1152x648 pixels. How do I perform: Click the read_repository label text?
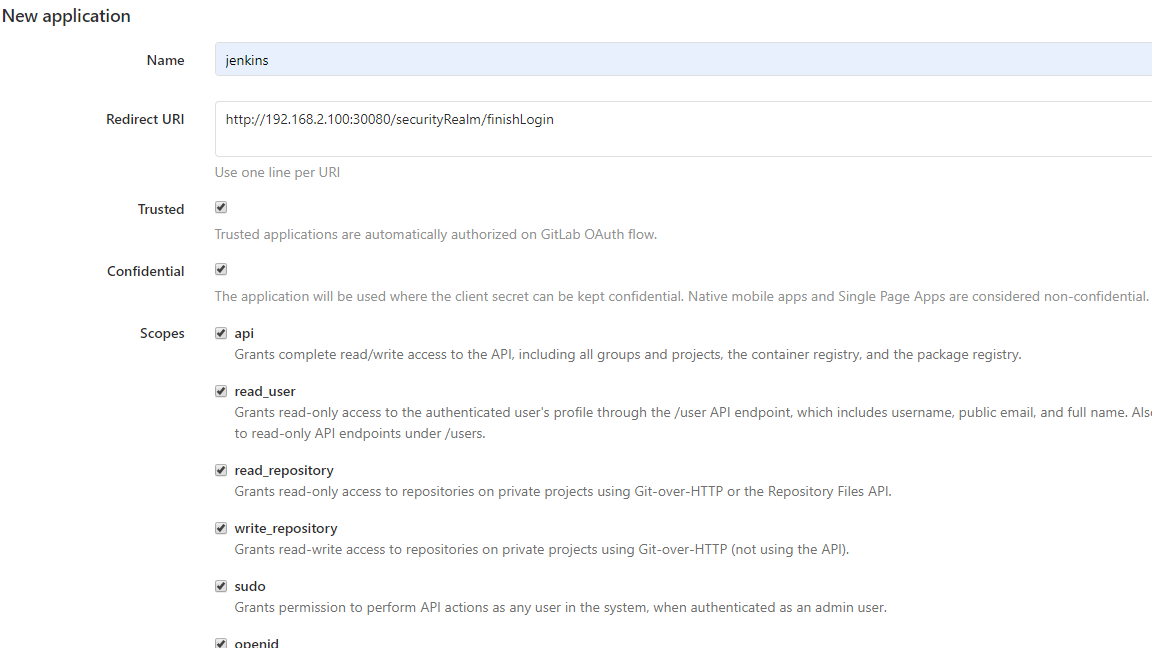click(x=284, y=470)
